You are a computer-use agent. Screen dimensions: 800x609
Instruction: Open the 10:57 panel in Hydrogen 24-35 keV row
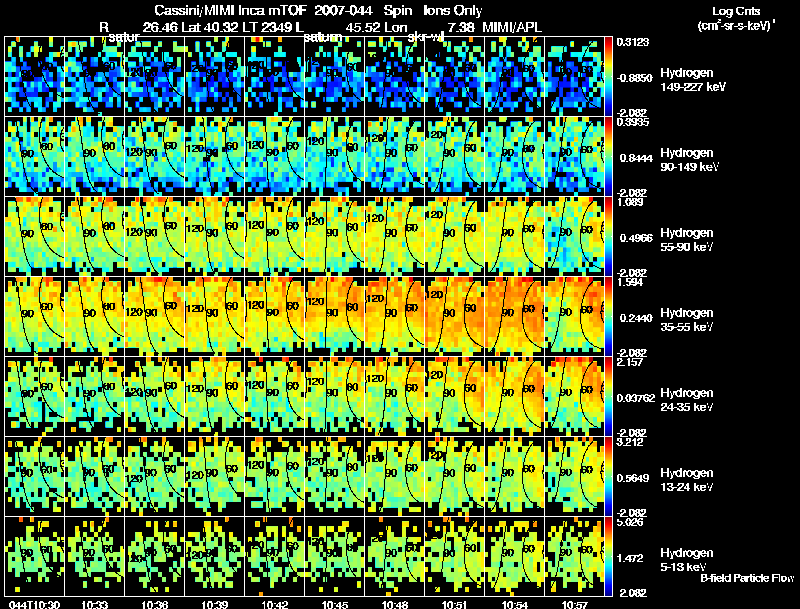coord(574,396)
